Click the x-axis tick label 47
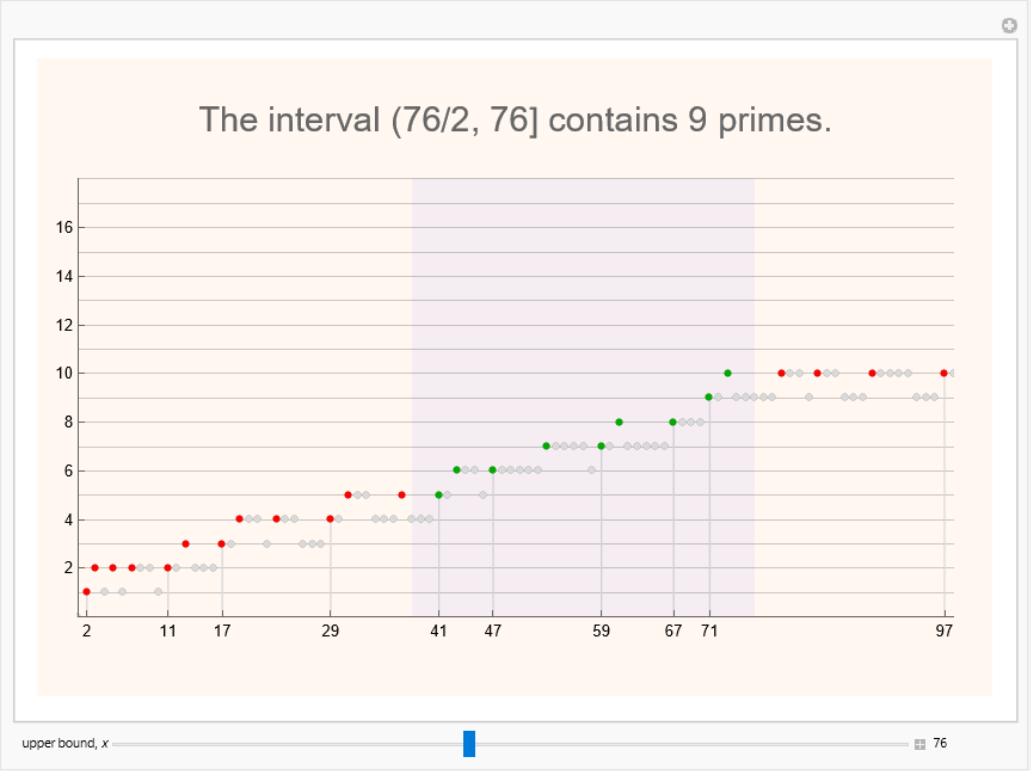Viewport: 1032px width, 772px height. point(492,632)
